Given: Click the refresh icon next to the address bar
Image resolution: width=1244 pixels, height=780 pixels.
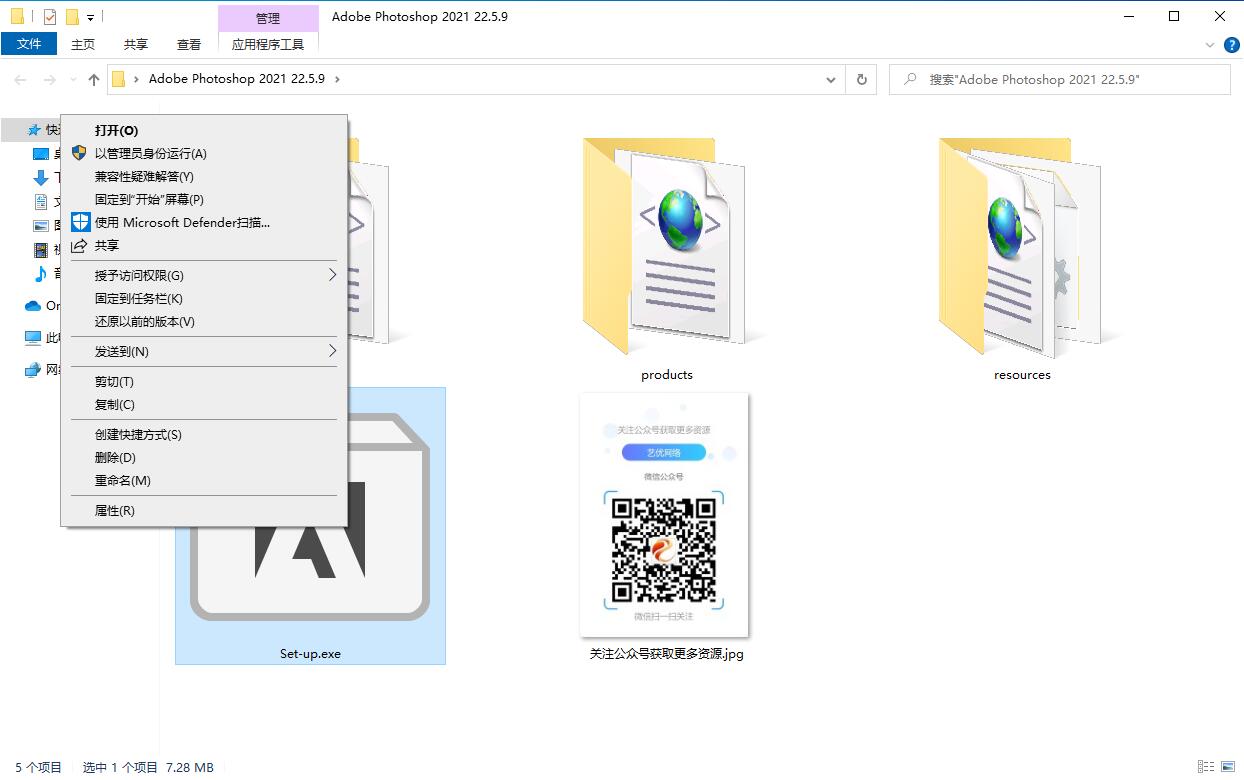Looking at the screenshot, I should point(861,79).
